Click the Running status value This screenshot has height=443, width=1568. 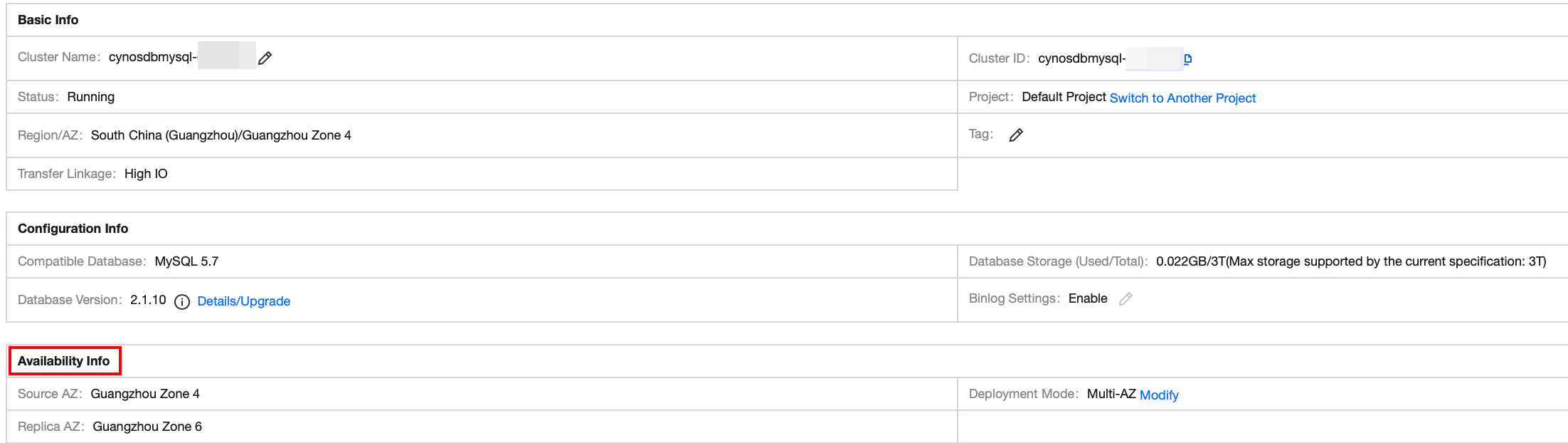[x=90, y=97]
